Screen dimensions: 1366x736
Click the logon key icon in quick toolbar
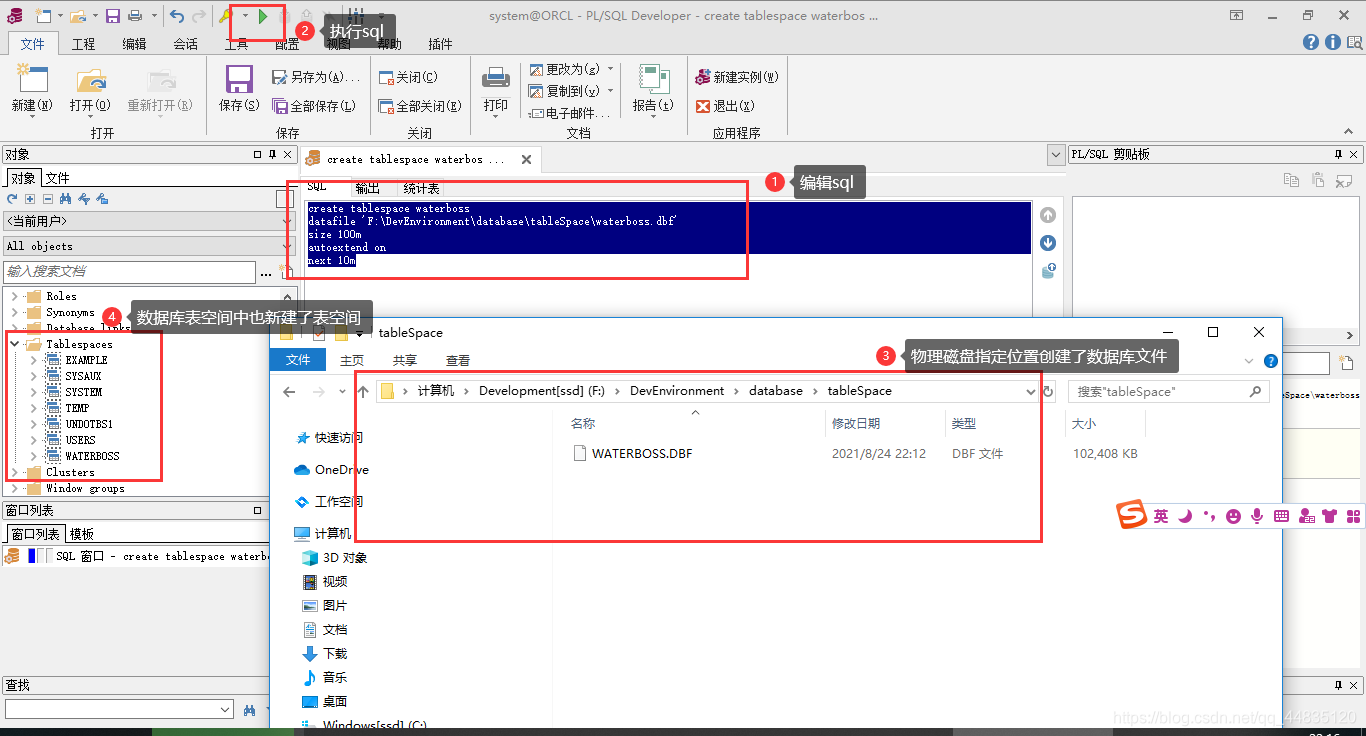click(x=226, y=16)
